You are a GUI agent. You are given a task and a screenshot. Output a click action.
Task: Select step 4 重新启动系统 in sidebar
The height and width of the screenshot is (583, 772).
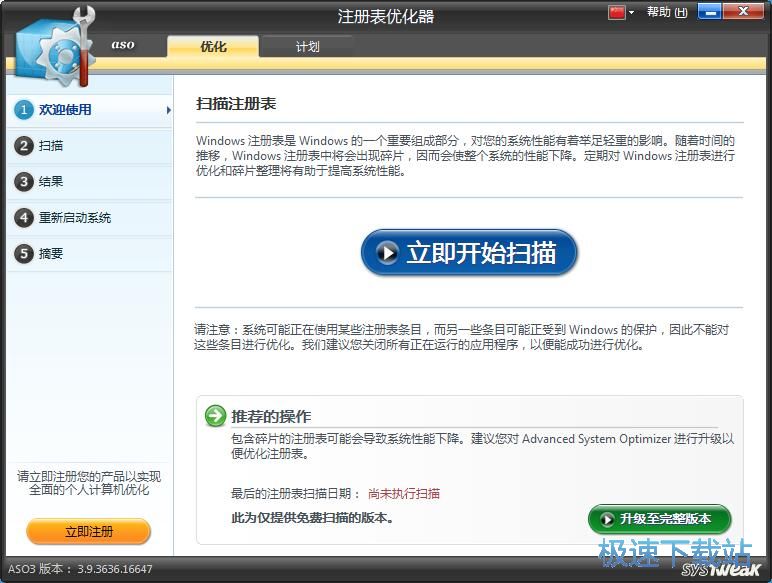[x=90, y=218]
